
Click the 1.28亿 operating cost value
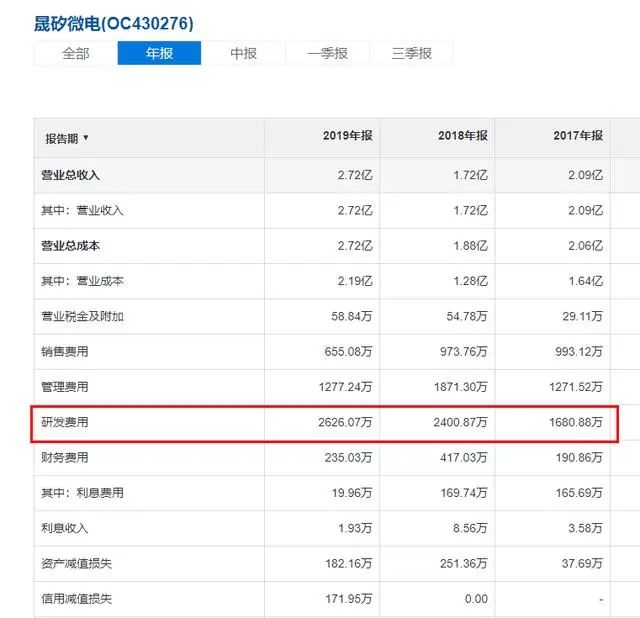(471, 281)
